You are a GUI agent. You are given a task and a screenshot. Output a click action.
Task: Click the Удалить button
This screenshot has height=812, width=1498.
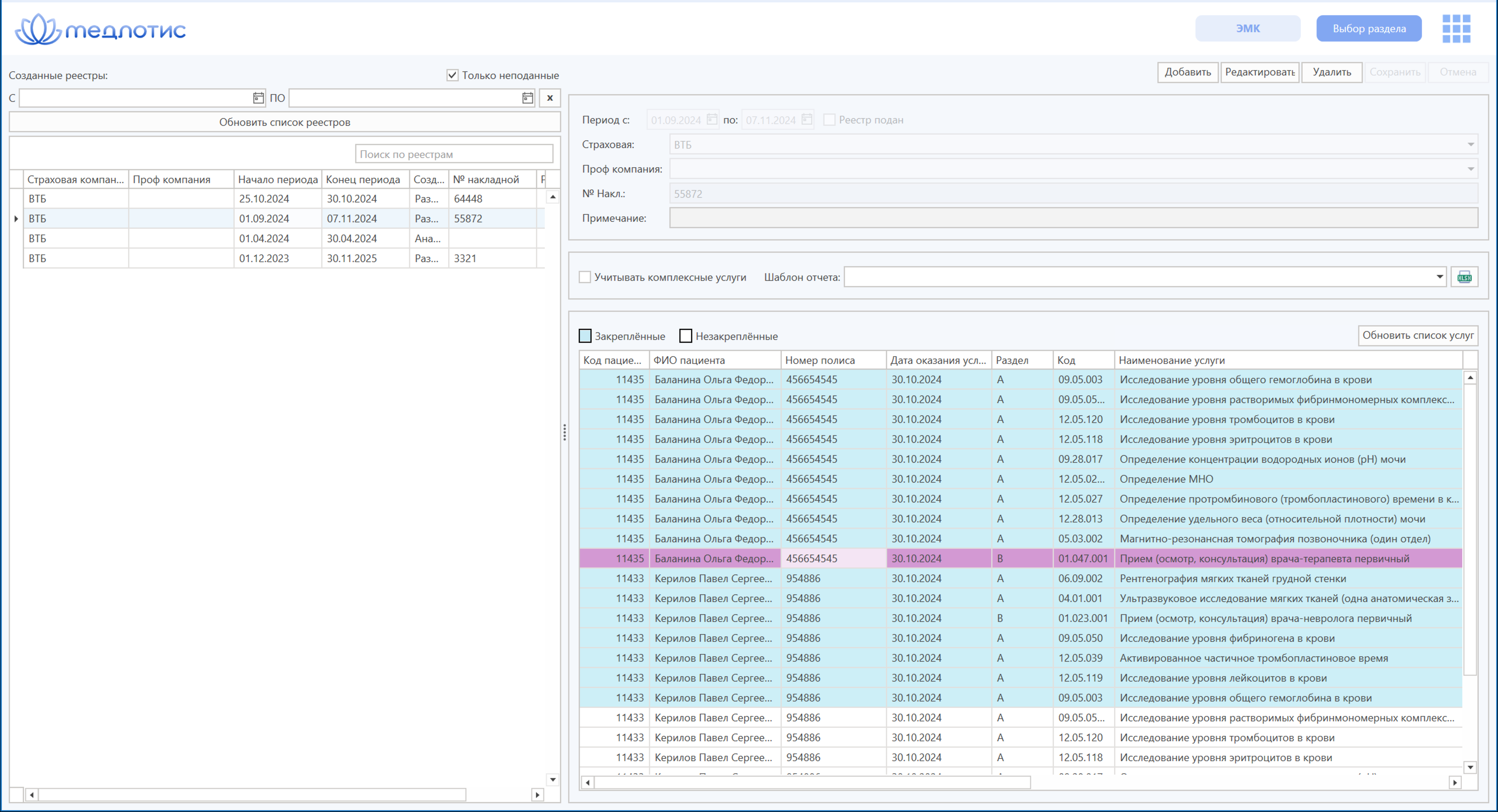pos(1332,72)
